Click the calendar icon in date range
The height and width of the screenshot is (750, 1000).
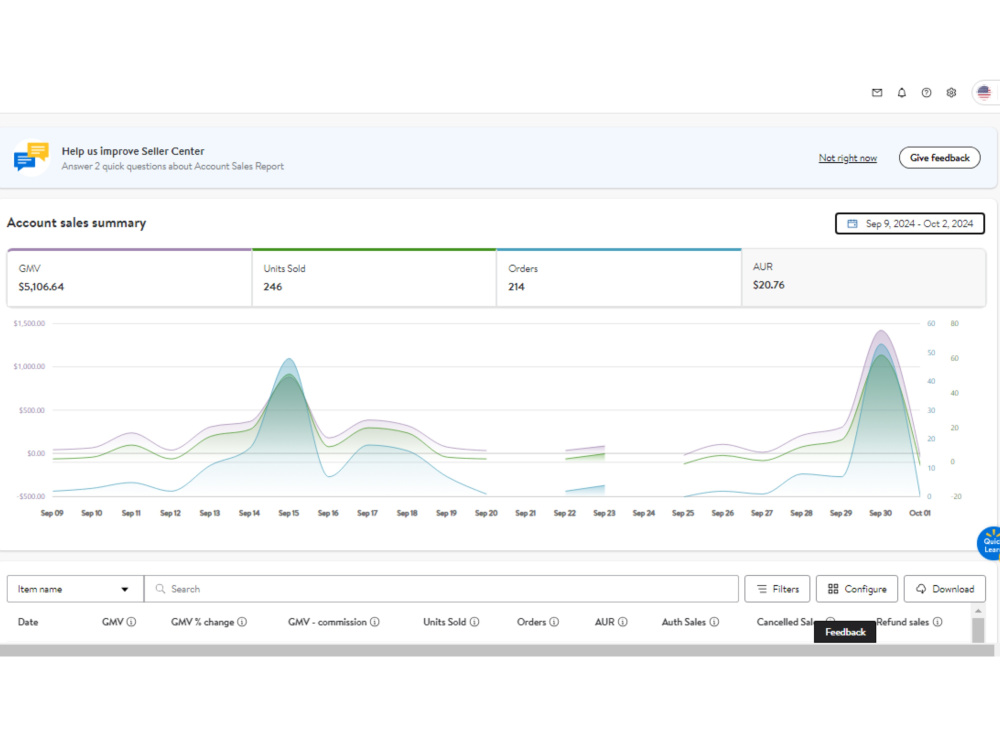tap(852, 224)
